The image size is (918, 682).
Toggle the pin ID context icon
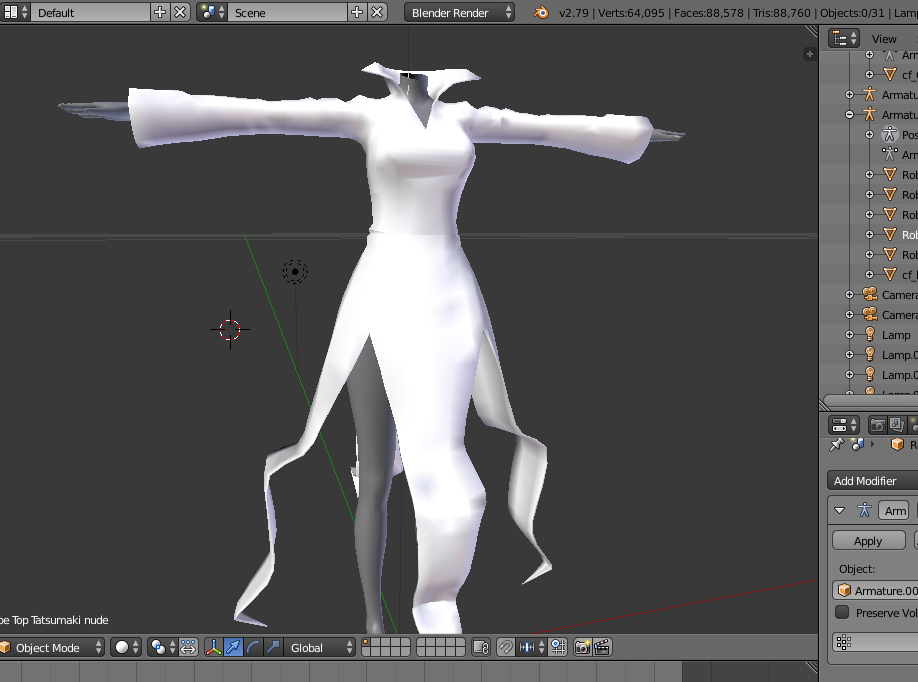click(837, 445)
